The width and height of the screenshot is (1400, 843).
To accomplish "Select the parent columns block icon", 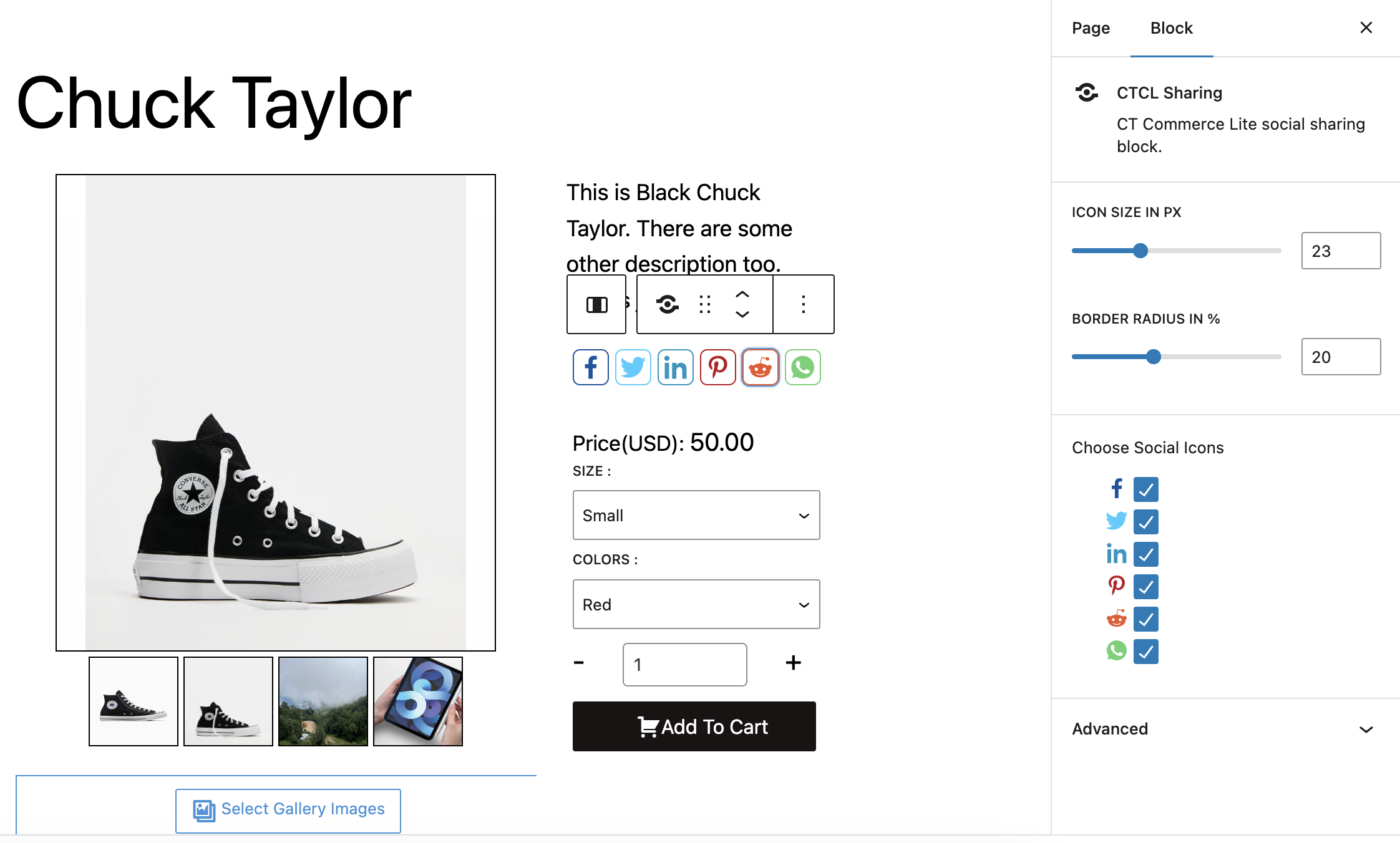I will click(596, 304).
